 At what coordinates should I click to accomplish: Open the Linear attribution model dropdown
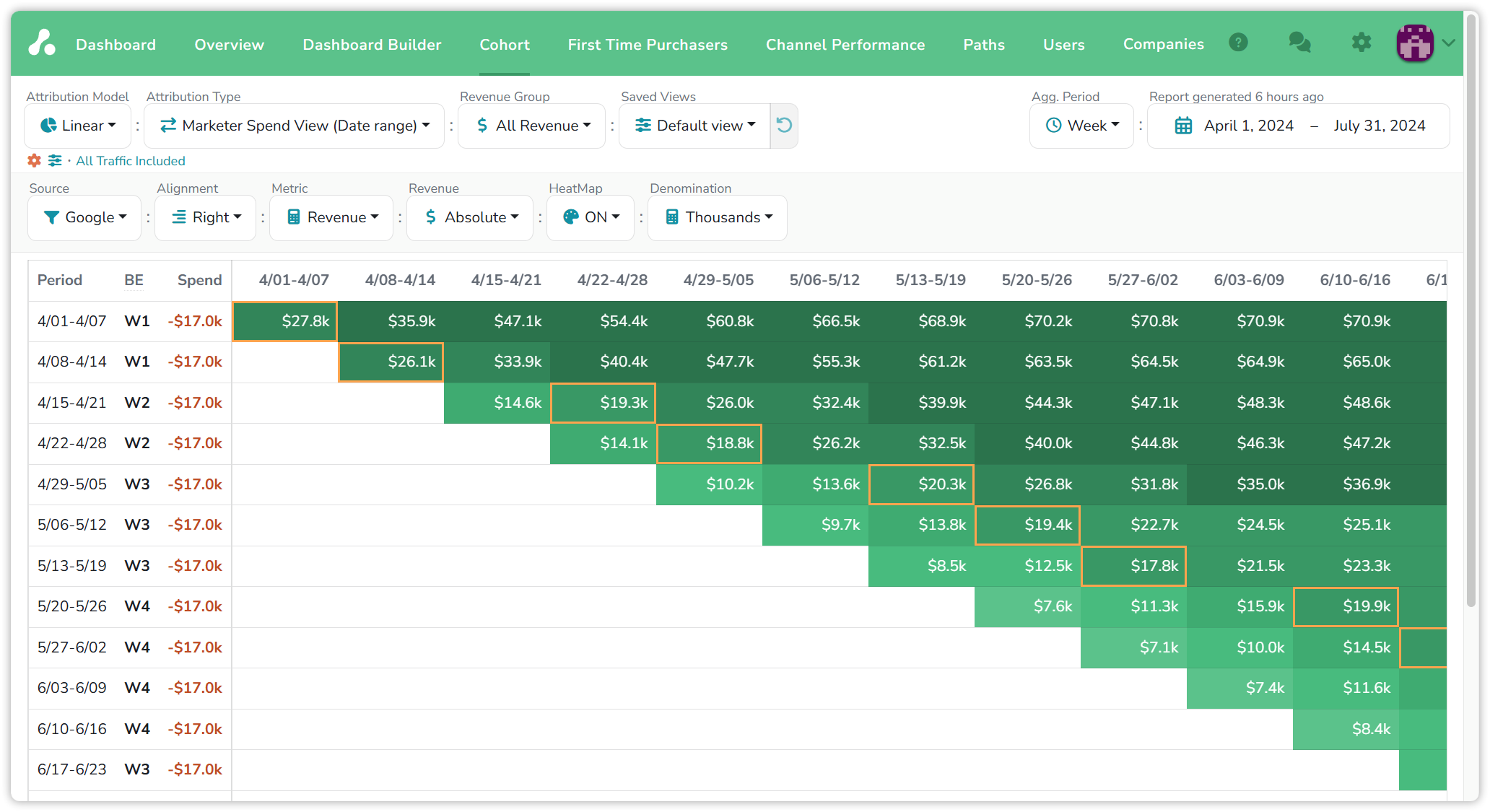78,126
